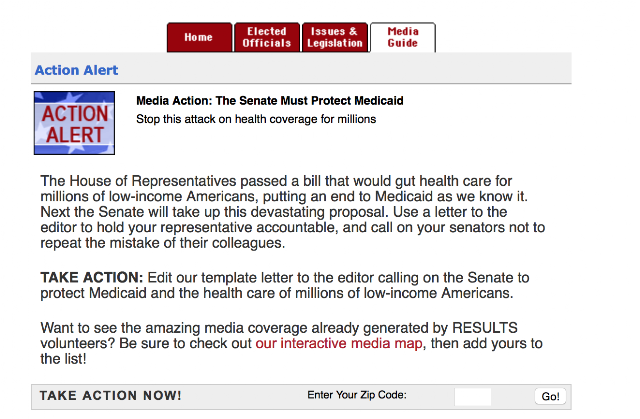Click 'protect Medicaid and the health care' line
This screenshot has height=419, width=640.
pyautogui.click(x=277, y=293)
